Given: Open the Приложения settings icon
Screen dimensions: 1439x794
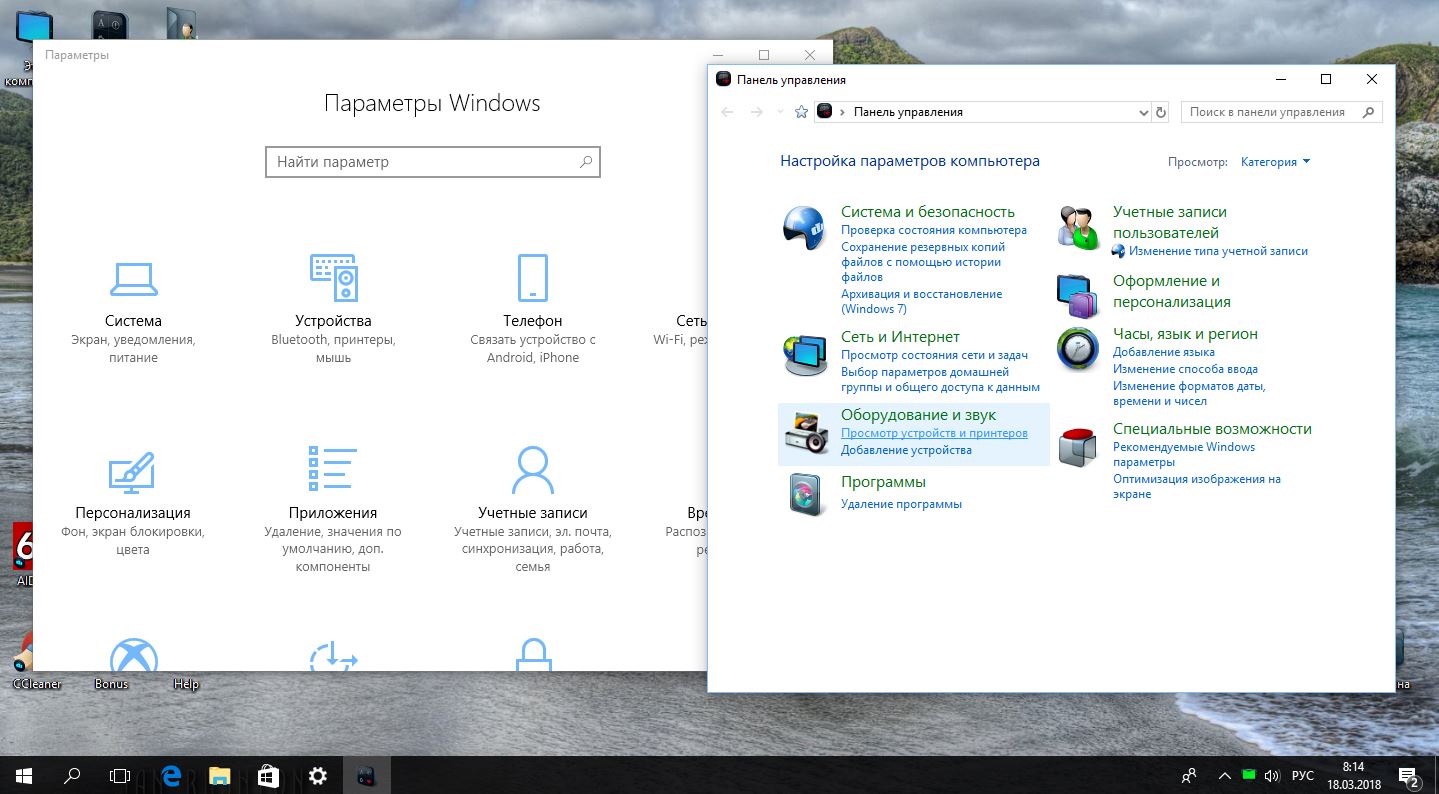Looking at the screenshot, I should click(x=333, y=470).
